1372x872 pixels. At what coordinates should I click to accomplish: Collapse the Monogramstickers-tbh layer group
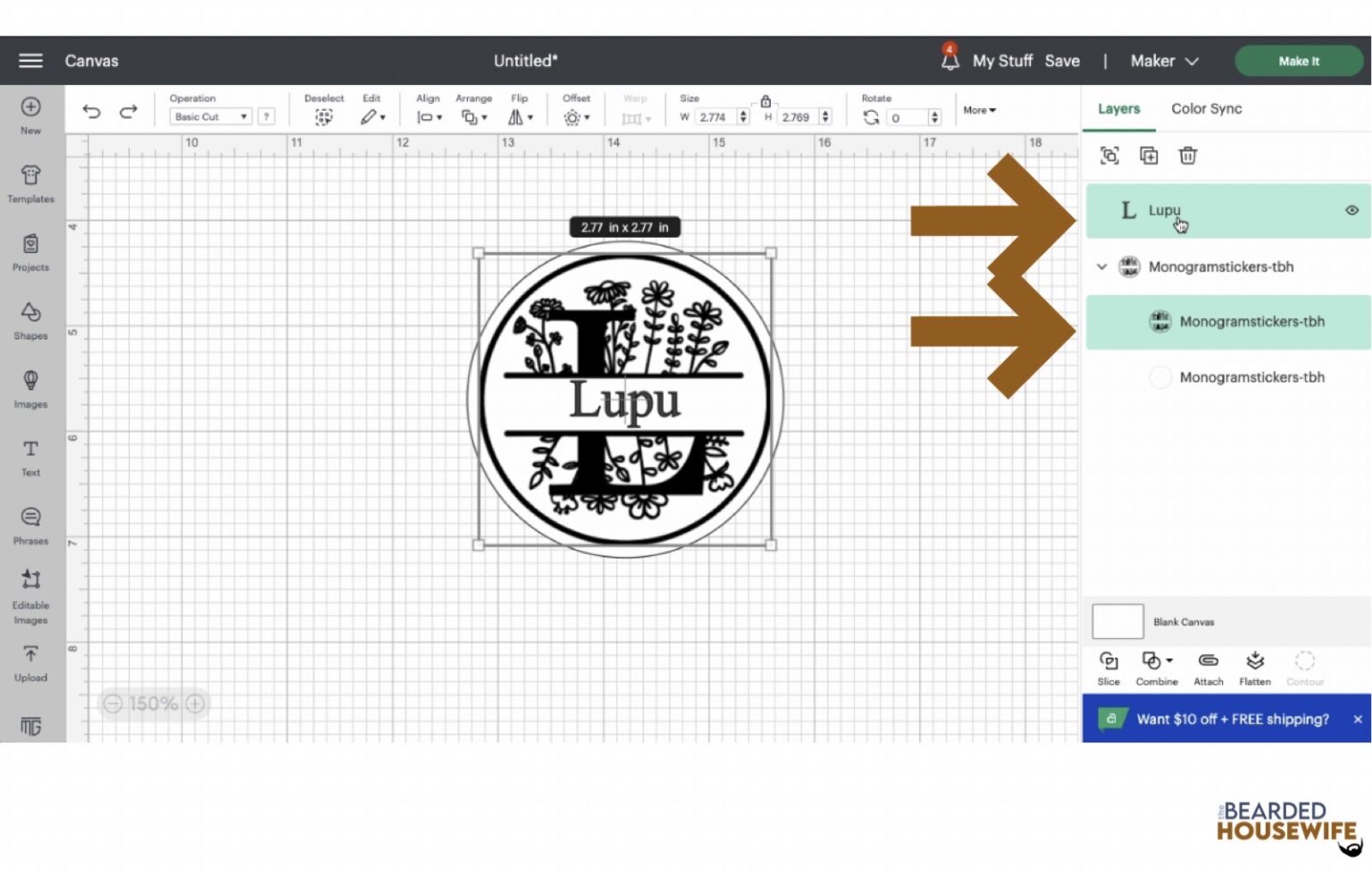click(x=1101, y=266)
